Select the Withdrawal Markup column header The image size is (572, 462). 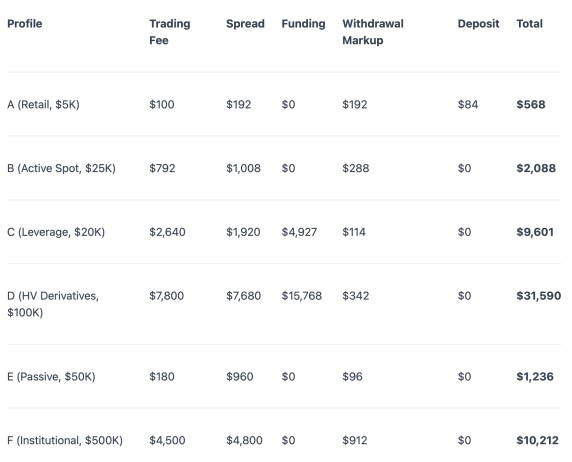point(373,32)
